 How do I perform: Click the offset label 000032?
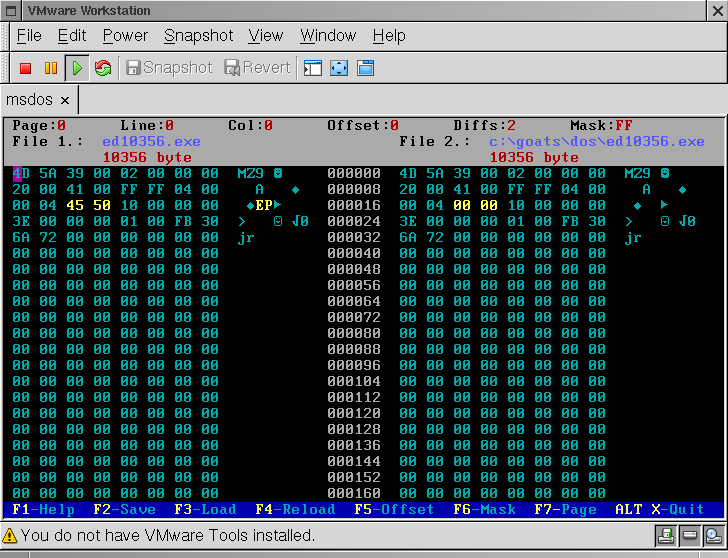354,237
